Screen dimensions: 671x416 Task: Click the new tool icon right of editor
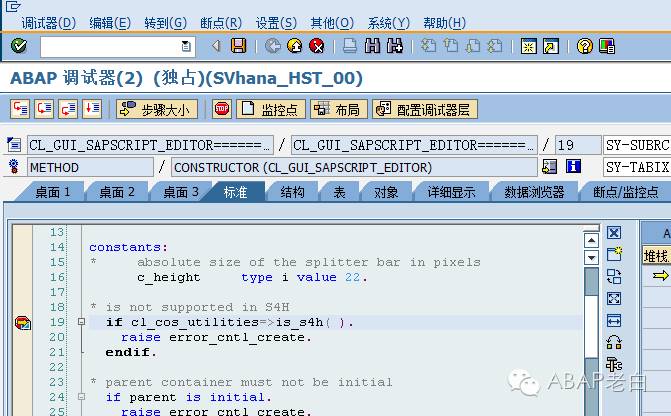pos(614,254)
